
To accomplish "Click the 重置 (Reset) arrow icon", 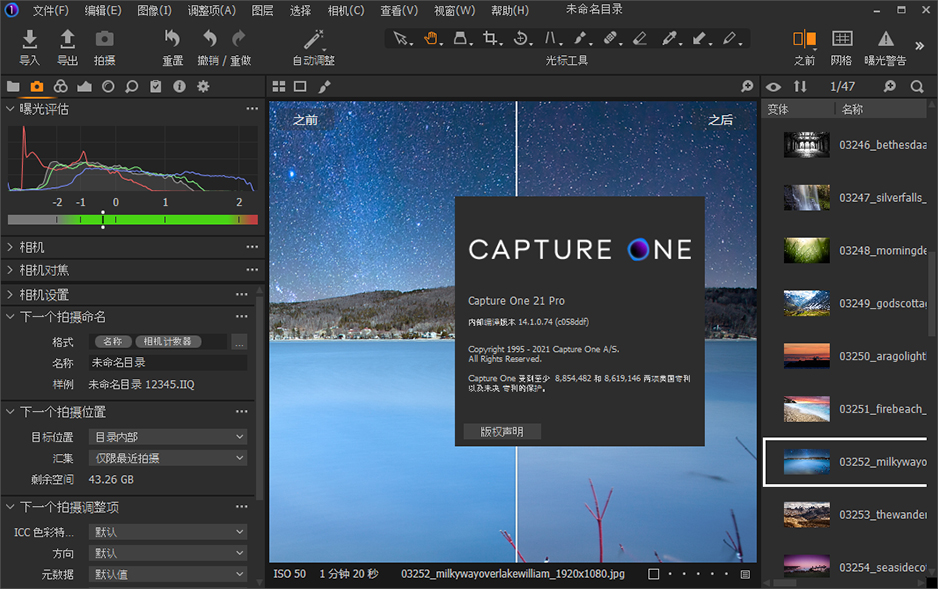I will coord(172,40).
